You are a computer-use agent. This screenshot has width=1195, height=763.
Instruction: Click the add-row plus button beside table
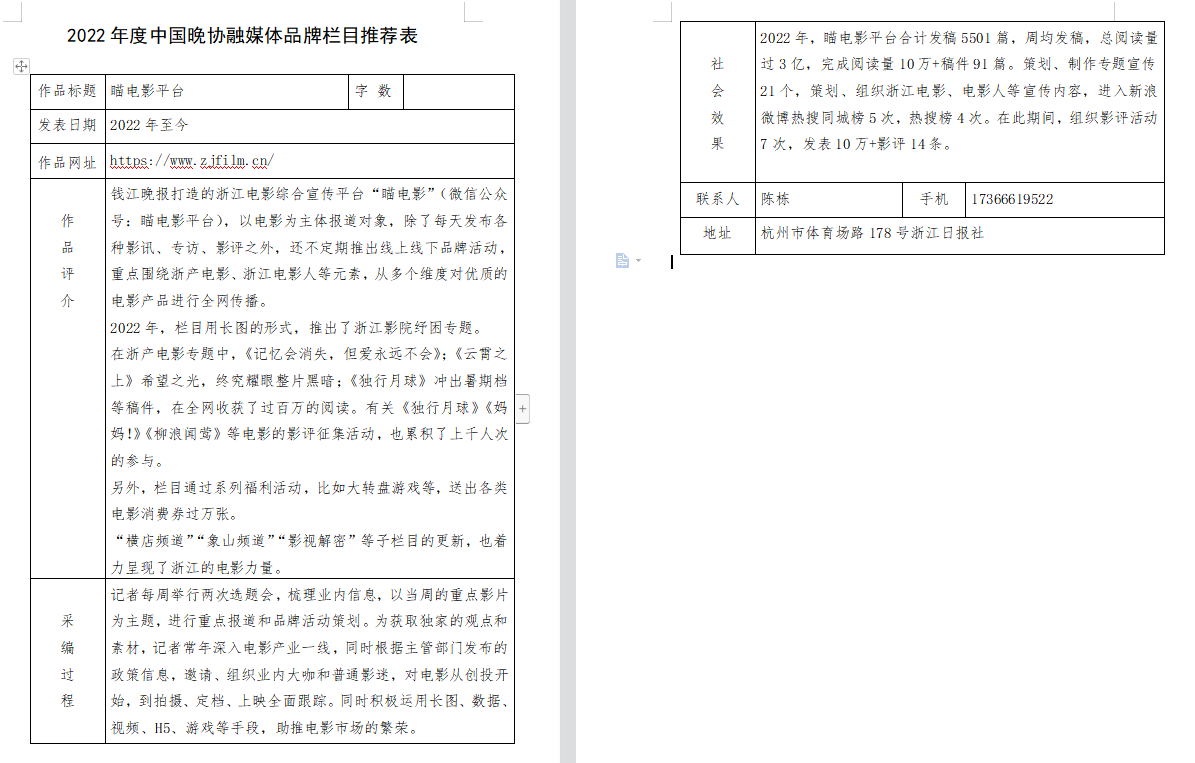point(523,409)
